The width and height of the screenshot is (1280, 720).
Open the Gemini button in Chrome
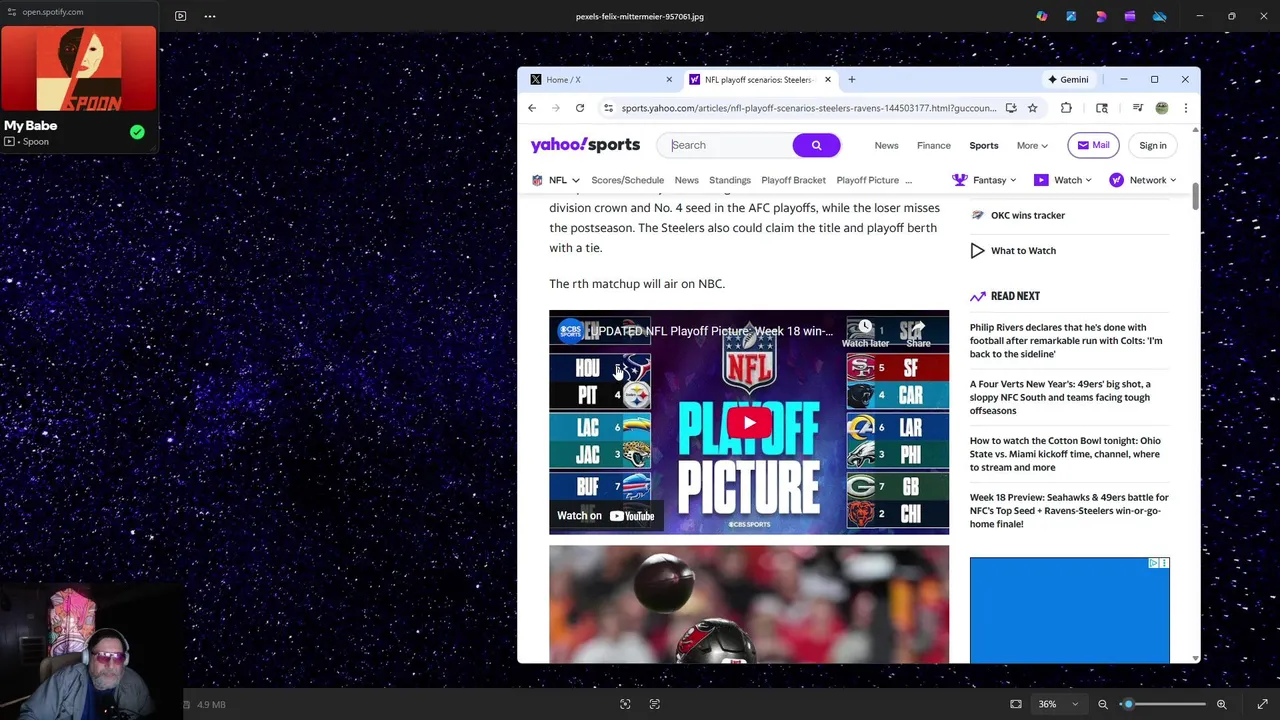1068,79
